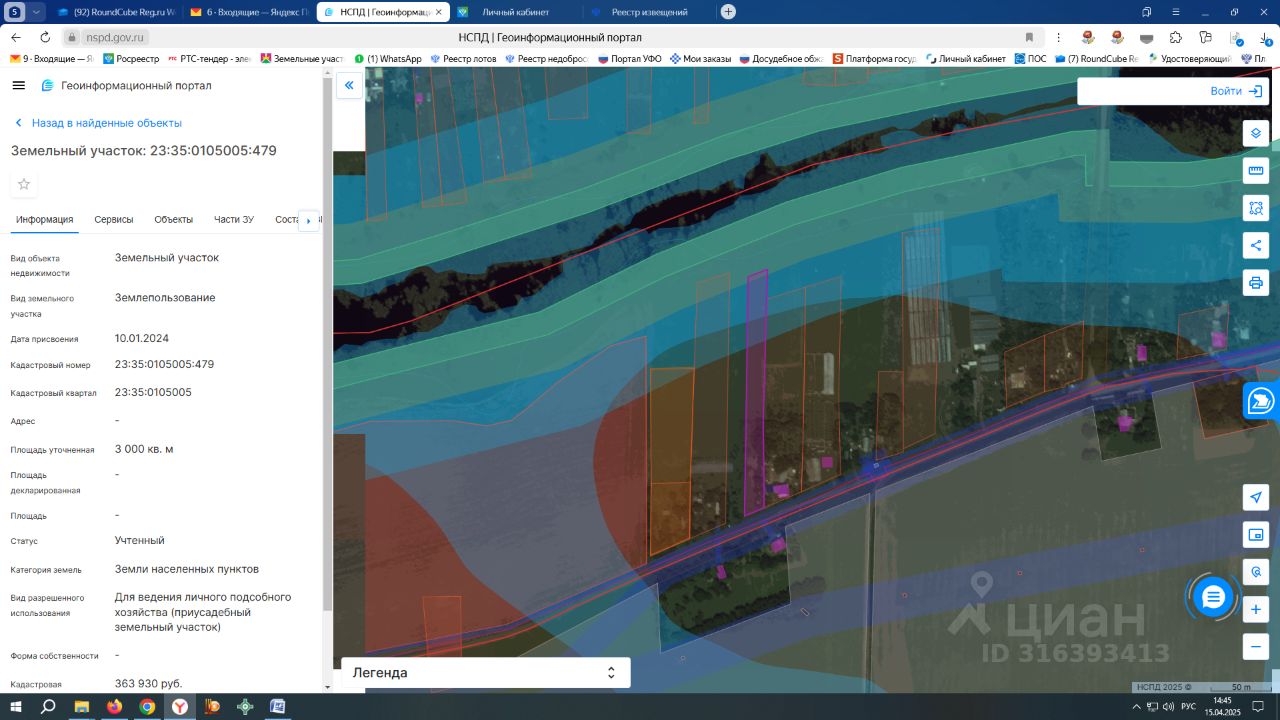
Task: Launch Firefox from the taskbar
Action: click(x=114, y=706)
